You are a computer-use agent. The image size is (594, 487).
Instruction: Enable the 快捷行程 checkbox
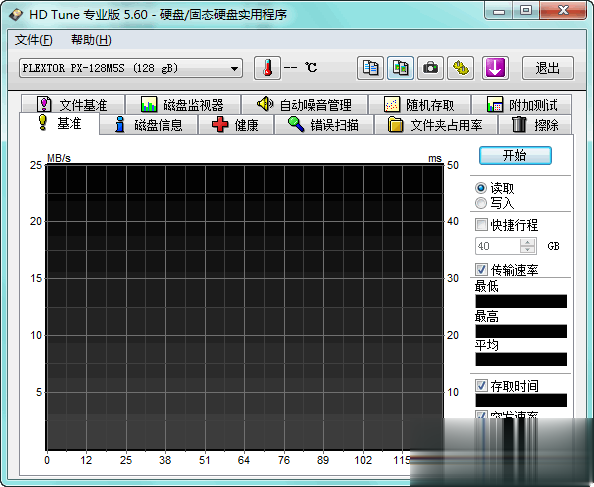tap(481, 225)
